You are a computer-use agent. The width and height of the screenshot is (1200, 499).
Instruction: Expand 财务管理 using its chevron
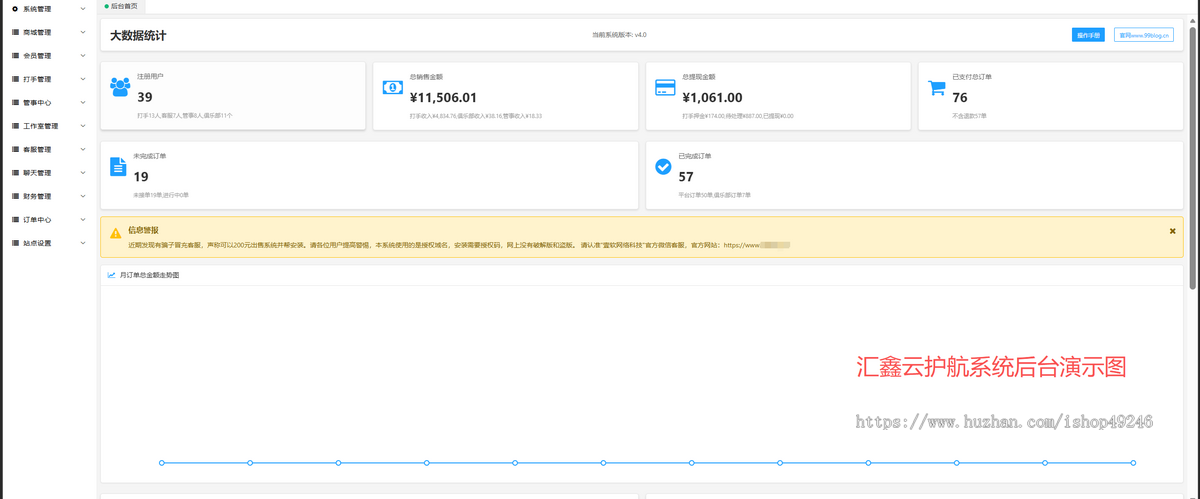[x=83, y=196]
